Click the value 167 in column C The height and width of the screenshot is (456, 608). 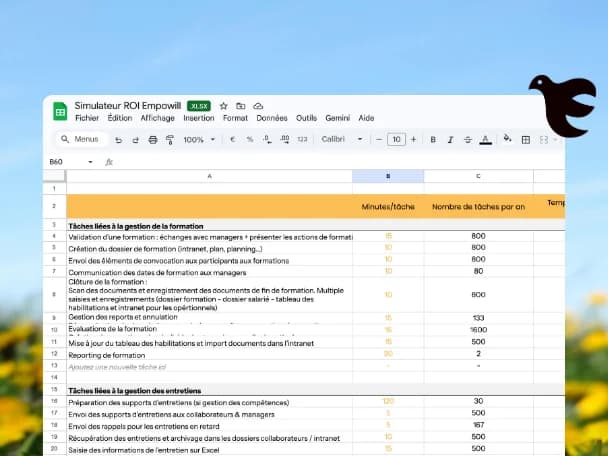pyautogui.click(x=478, y=425)
